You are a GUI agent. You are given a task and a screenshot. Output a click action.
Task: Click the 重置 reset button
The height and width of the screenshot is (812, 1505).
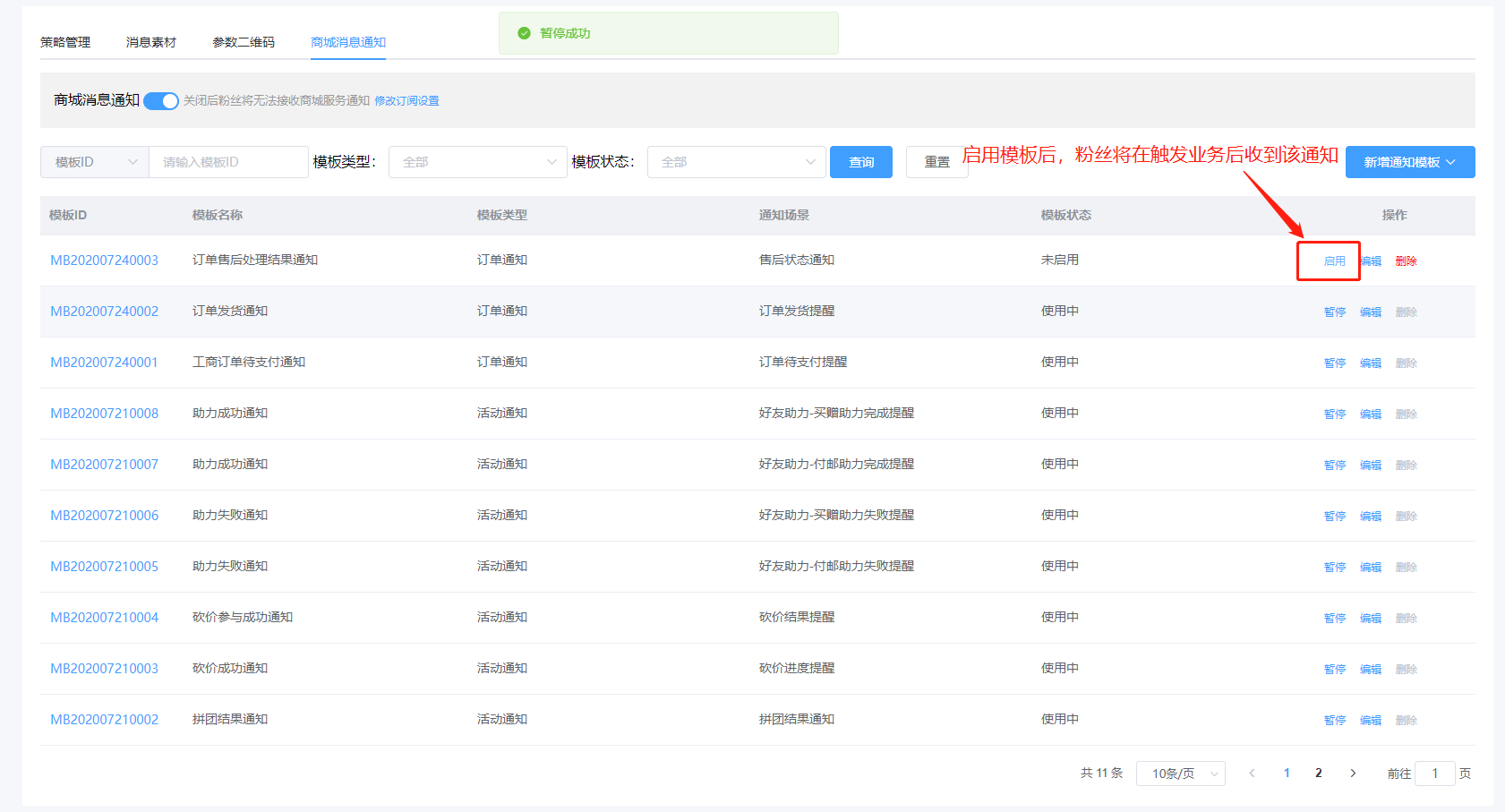point(936,162)
